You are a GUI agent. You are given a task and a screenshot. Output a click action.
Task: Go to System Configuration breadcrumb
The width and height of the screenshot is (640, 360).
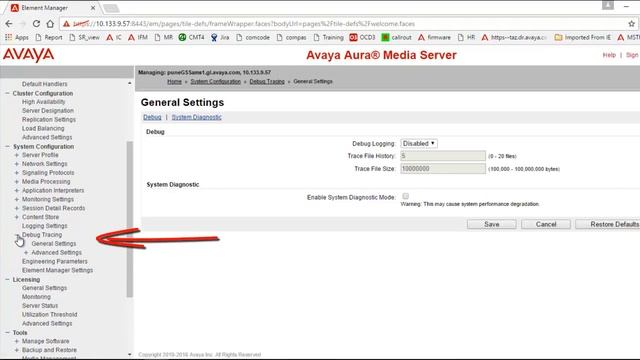point(216,82)
